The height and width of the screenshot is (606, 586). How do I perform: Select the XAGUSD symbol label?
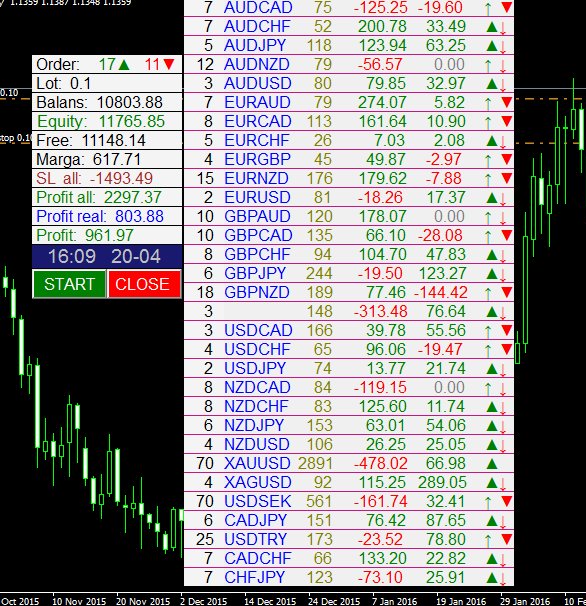coord(257,482)
